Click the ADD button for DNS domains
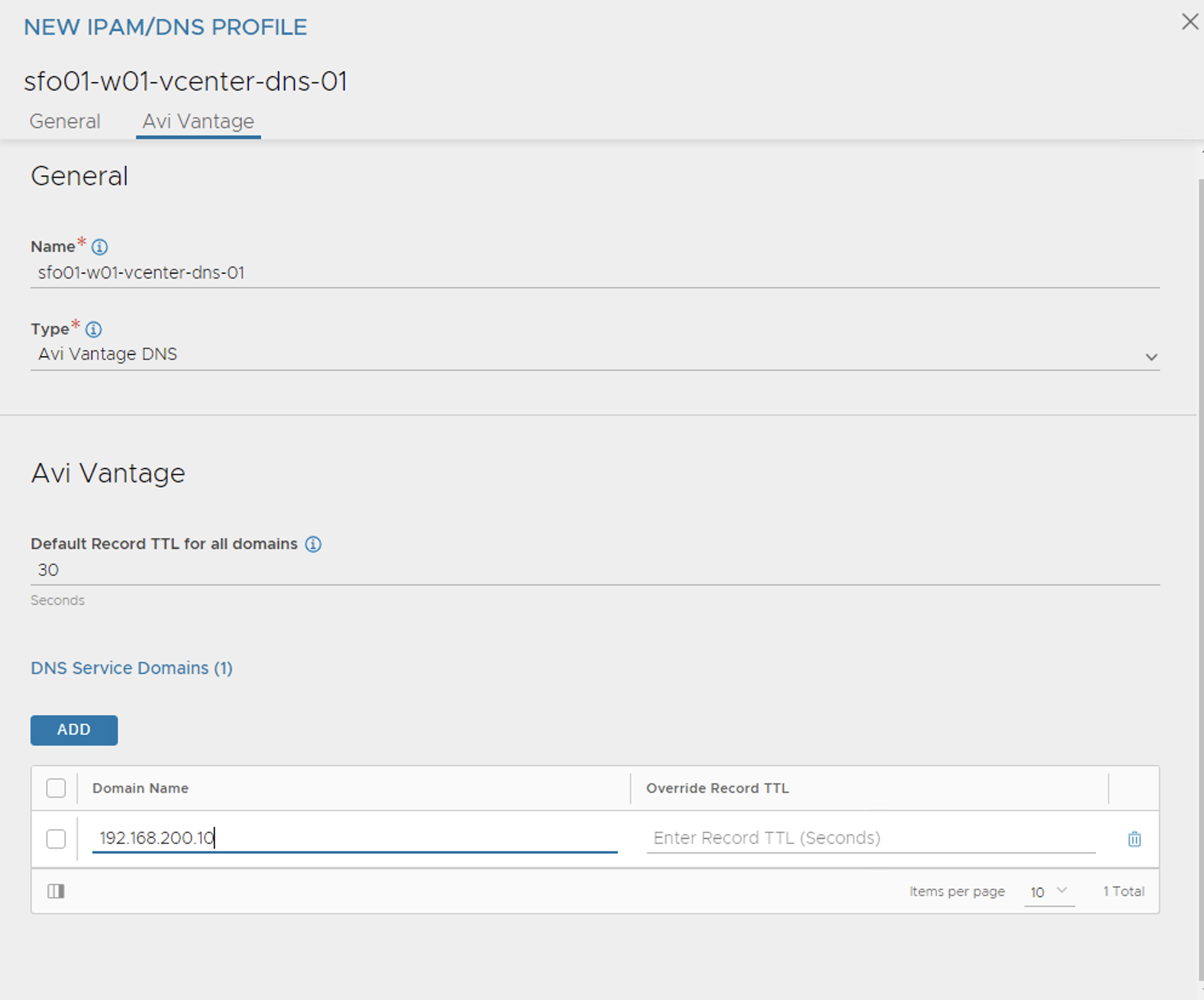 (x=74, y=730)
